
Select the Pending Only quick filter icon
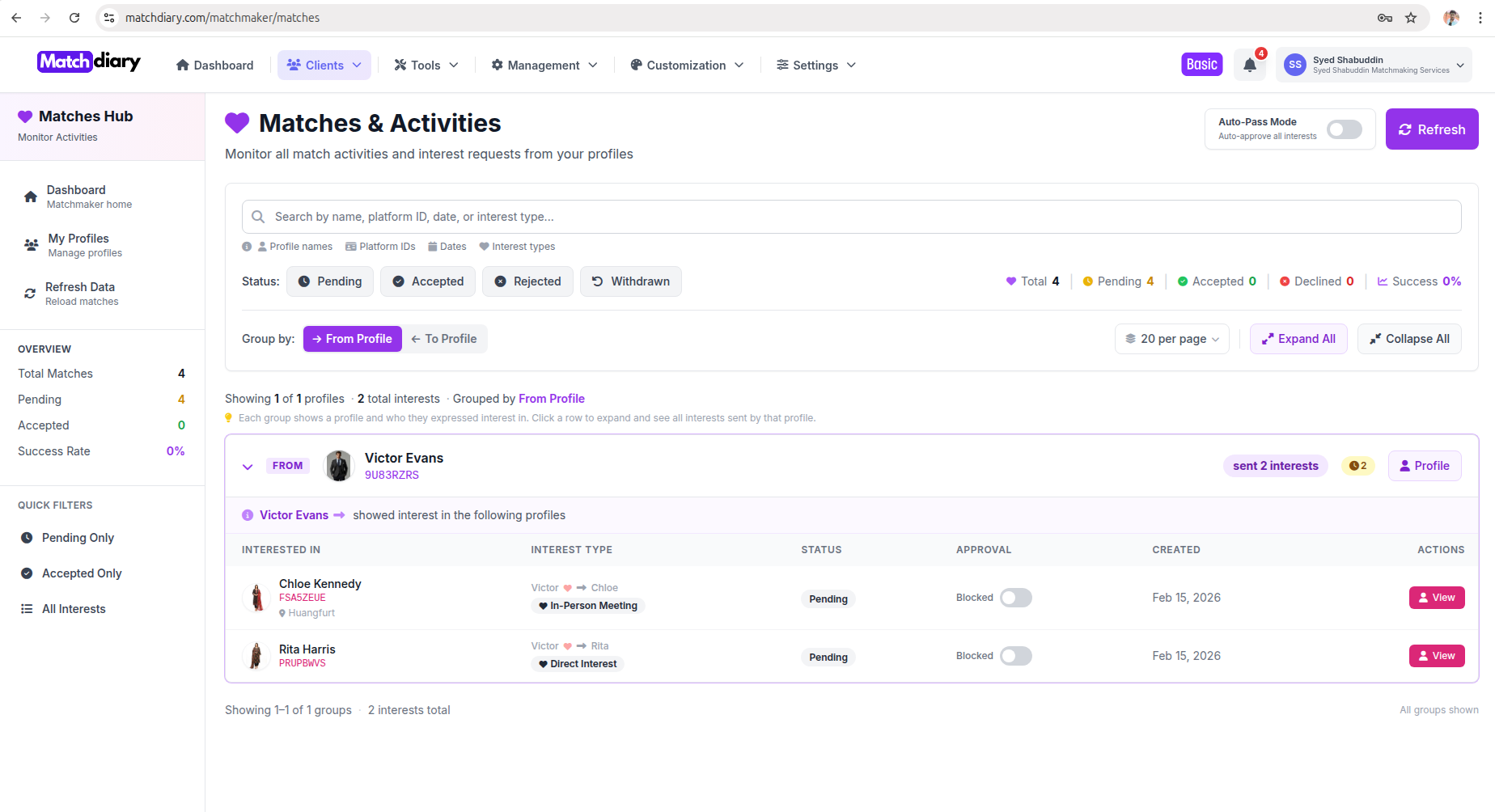tap(27, 537)
